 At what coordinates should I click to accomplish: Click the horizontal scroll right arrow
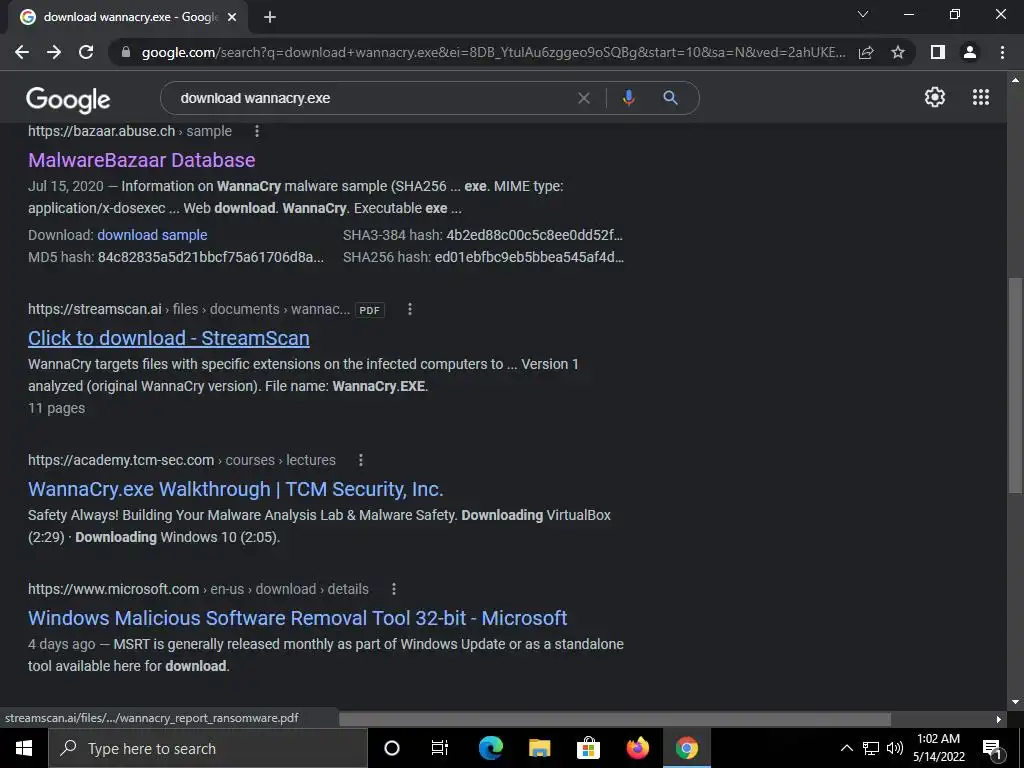pyautogui.click(x=999, y=719)
